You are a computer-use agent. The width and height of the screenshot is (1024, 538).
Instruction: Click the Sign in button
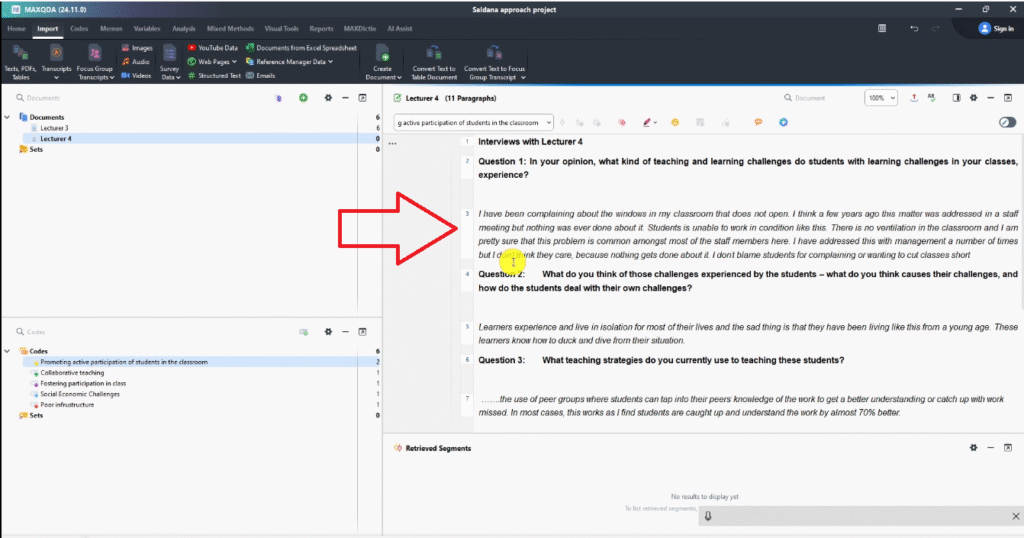pos(996,29)
